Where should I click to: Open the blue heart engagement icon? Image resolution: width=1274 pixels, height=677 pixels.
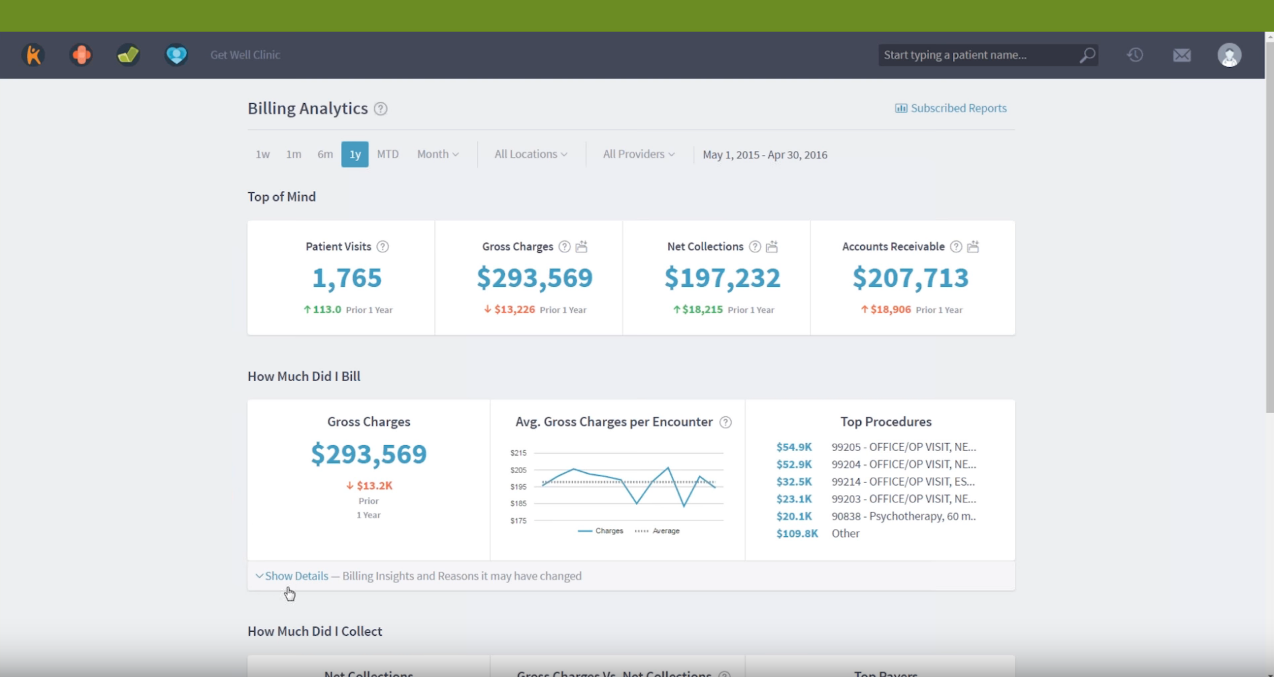[x=176, y=55]
